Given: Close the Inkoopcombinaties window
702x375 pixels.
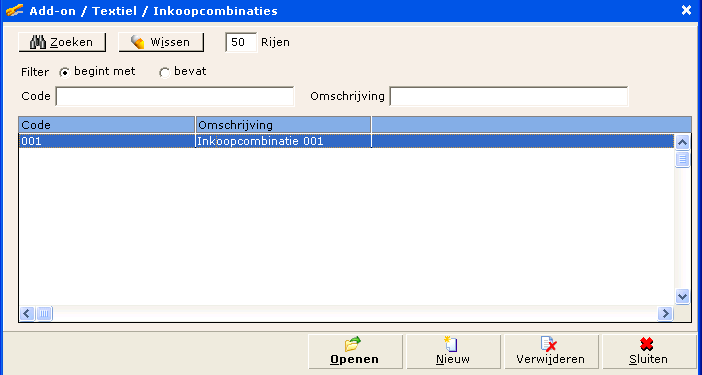Looking at the screenshot, I should (x=686, y=10).
